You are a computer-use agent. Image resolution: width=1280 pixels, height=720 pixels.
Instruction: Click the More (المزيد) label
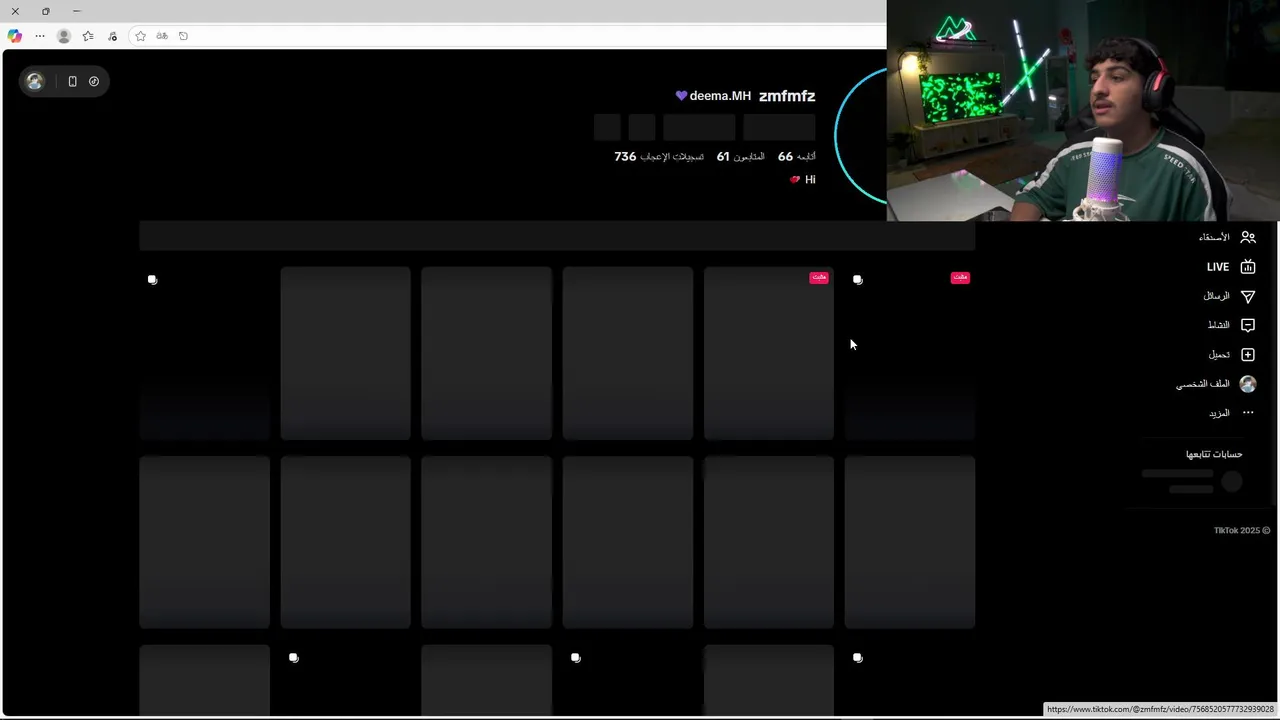click(x=1219, y=413)
